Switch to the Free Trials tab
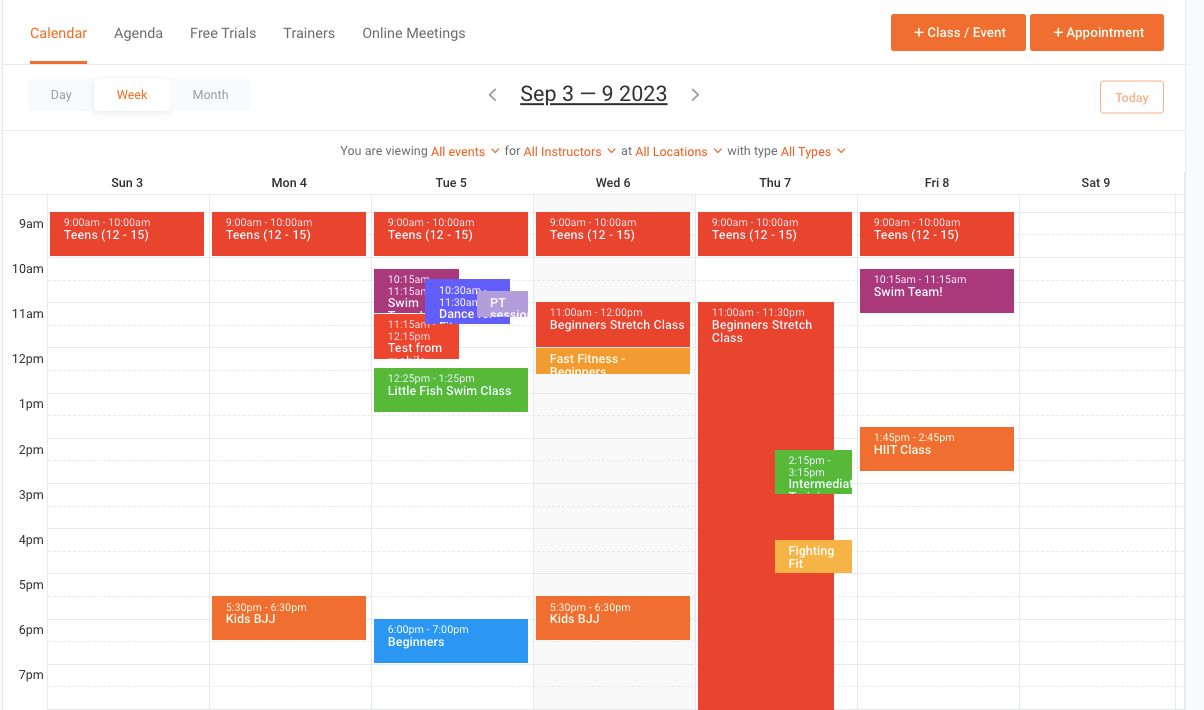 (223, 33)
